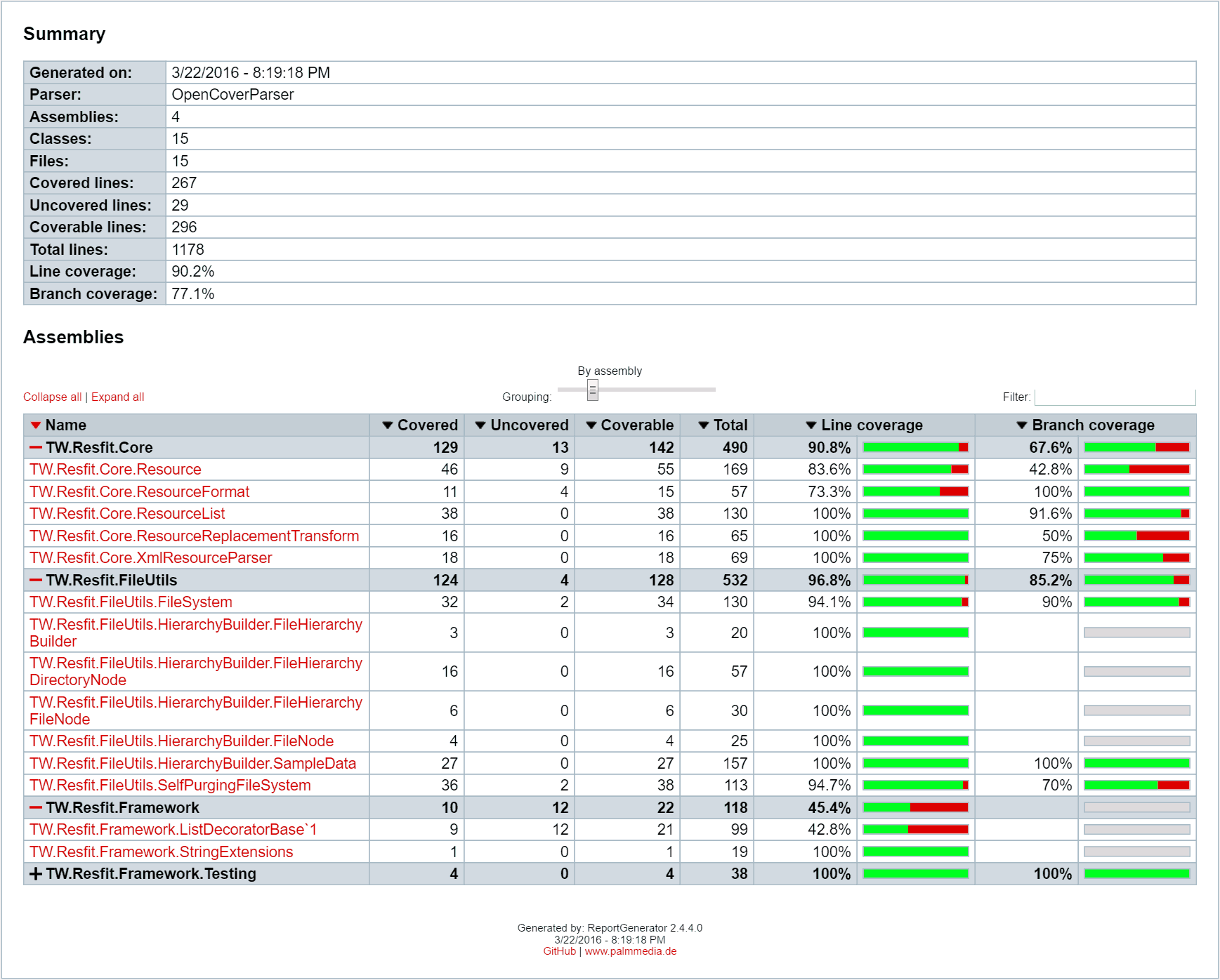Open HierarchyBuilder.SampleData class report
This screenshot has width=1220, height=980.
pos(193,764)
